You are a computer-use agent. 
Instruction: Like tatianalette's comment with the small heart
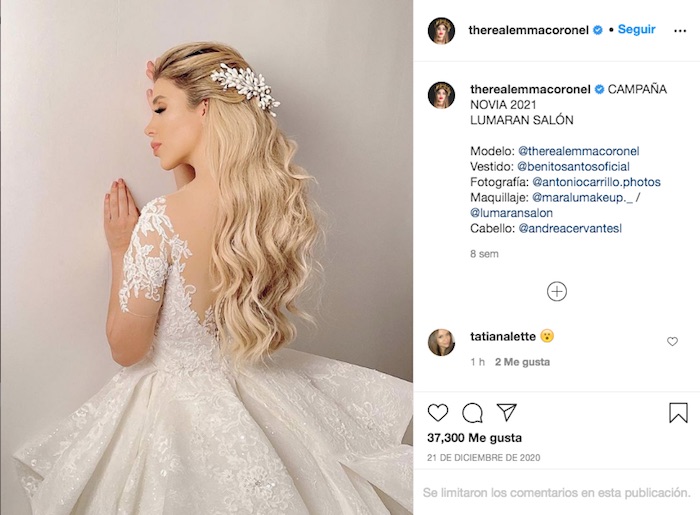672,341
